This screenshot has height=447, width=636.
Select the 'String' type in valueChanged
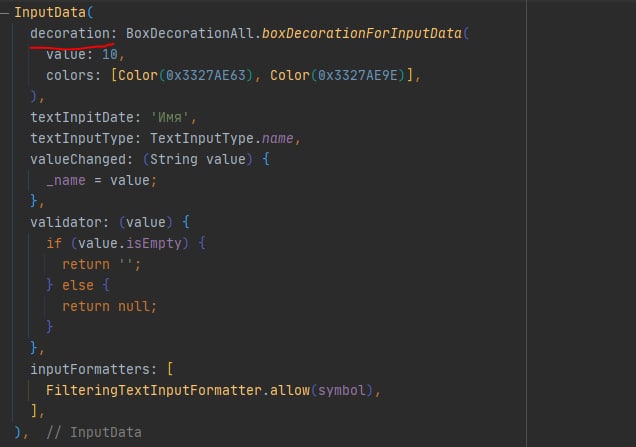click(174, 159)
